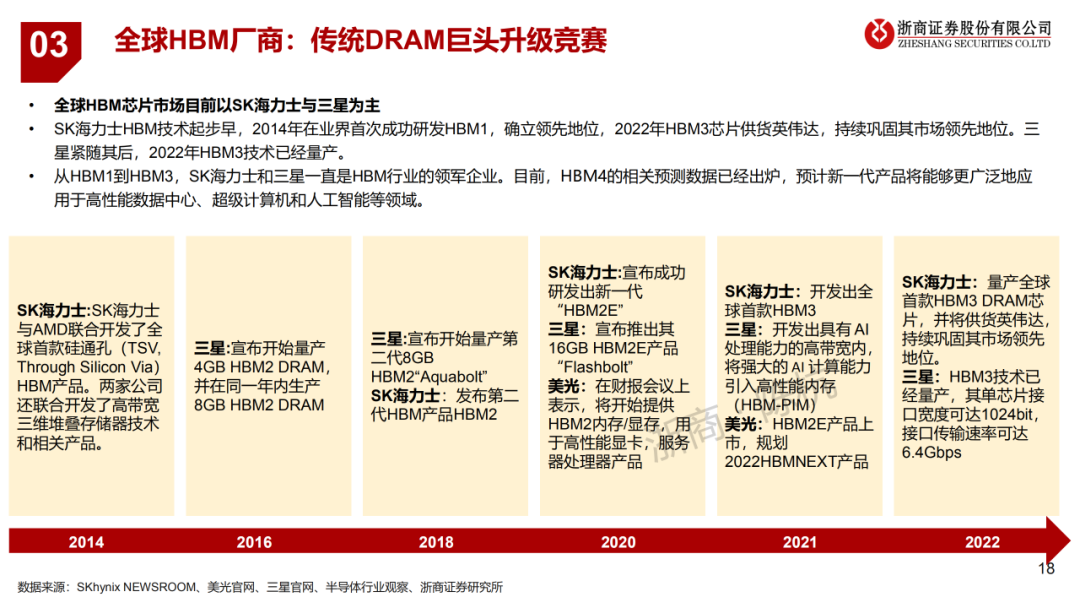
Task: Click the "Flashbolt" text in the 2020 card
Action: (594, 367)
